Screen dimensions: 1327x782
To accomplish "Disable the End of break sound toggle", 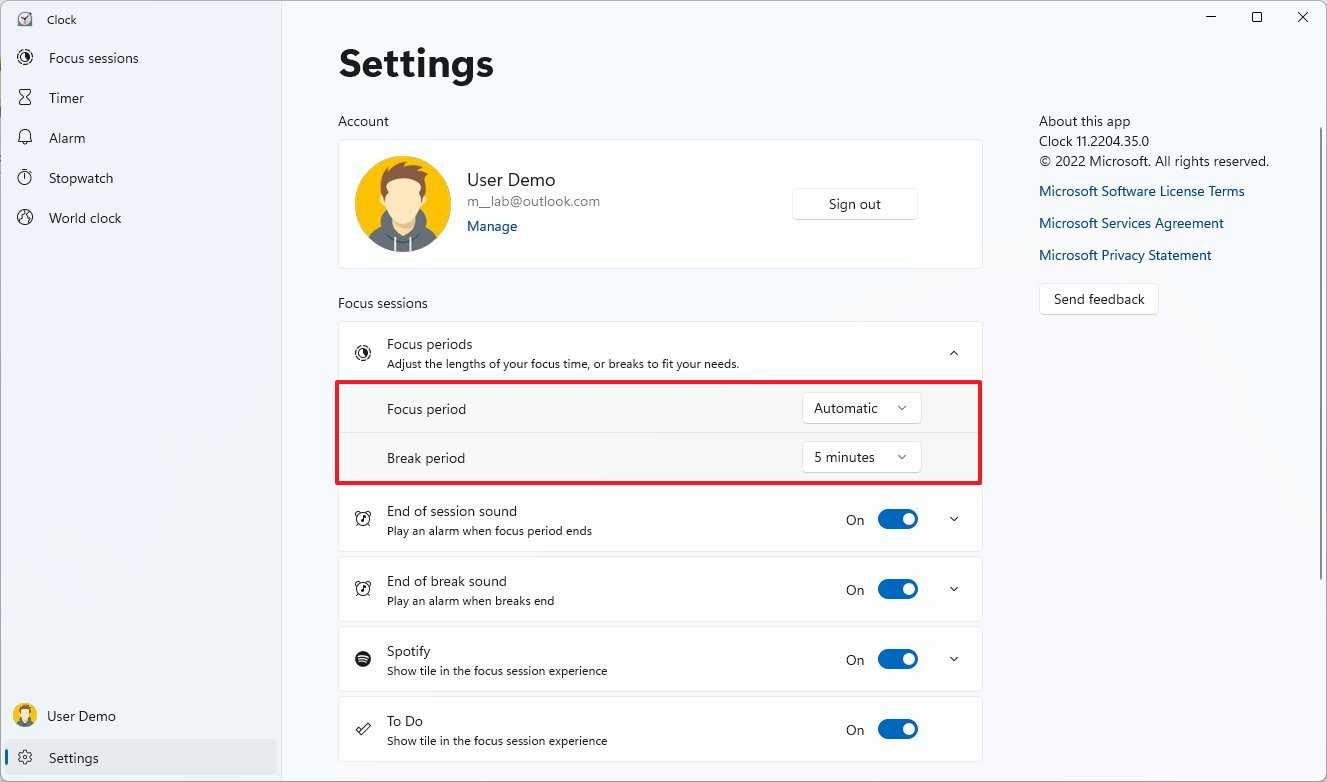I will click(x=897, y=589).
